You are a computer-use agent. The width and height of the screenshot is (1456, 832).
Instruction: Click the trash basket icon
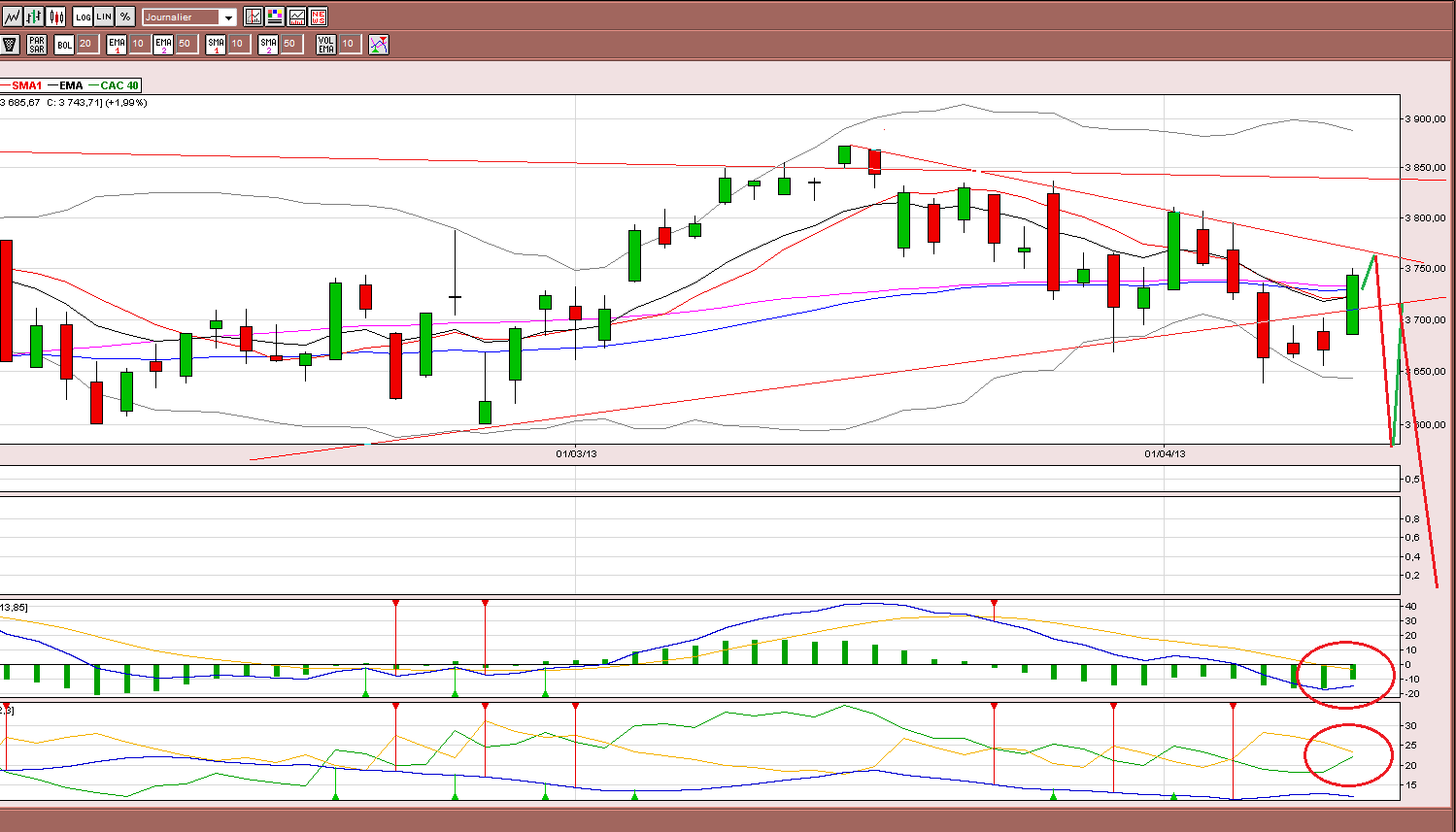point(11,44)
